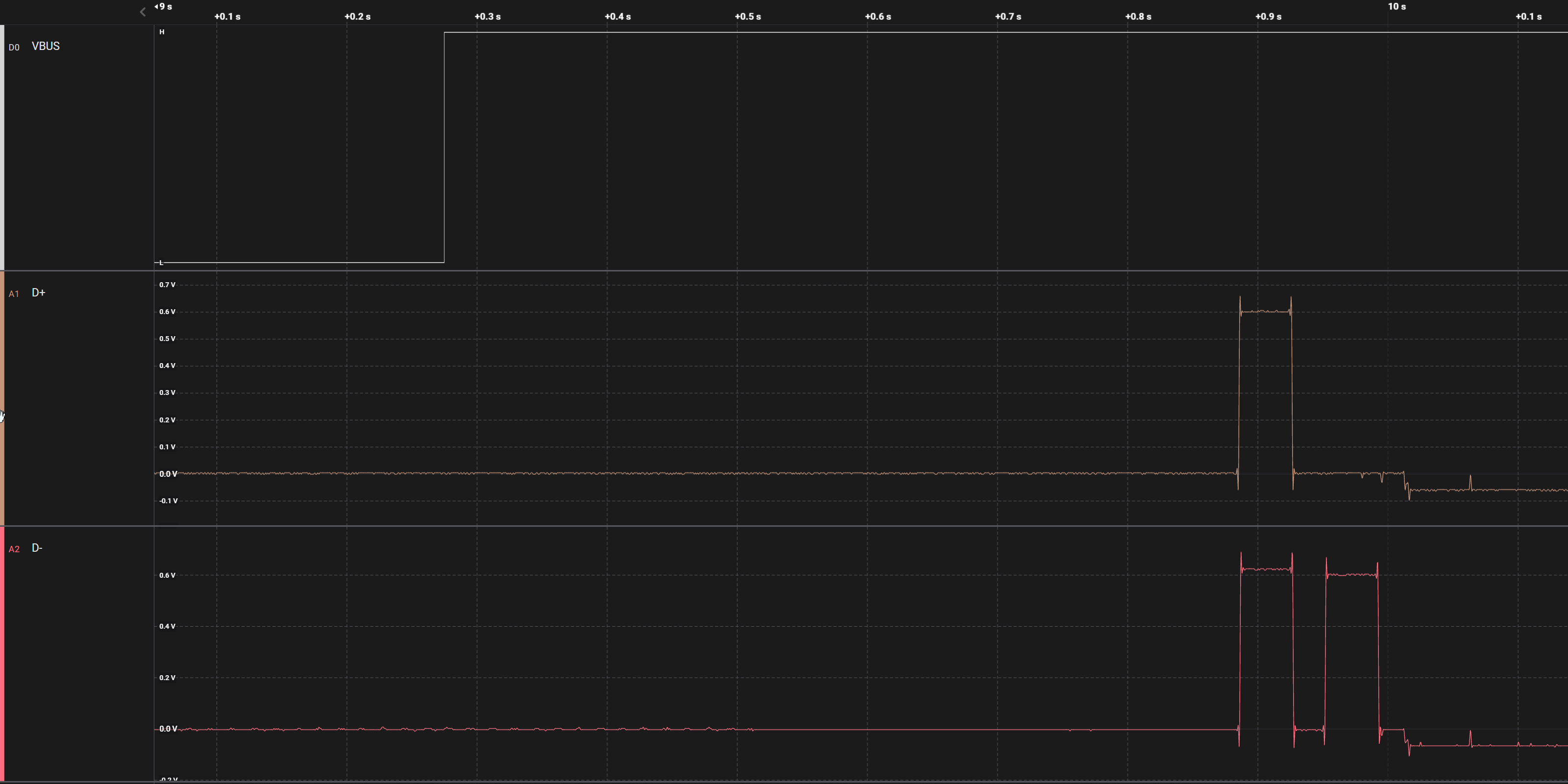Collapse the channel labels sidebar chevron

click(x=143, y=12)
